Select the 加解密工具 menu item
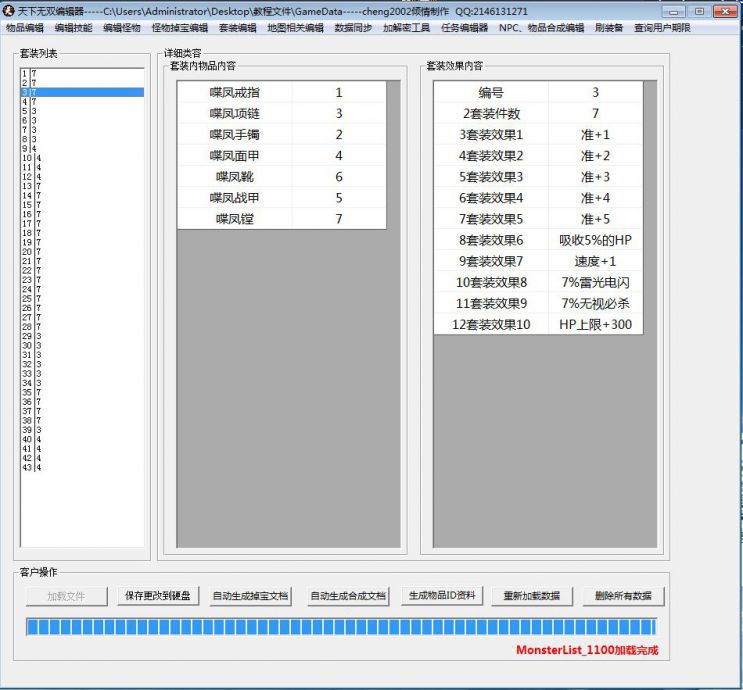743x690 pixels. (406, 28)
